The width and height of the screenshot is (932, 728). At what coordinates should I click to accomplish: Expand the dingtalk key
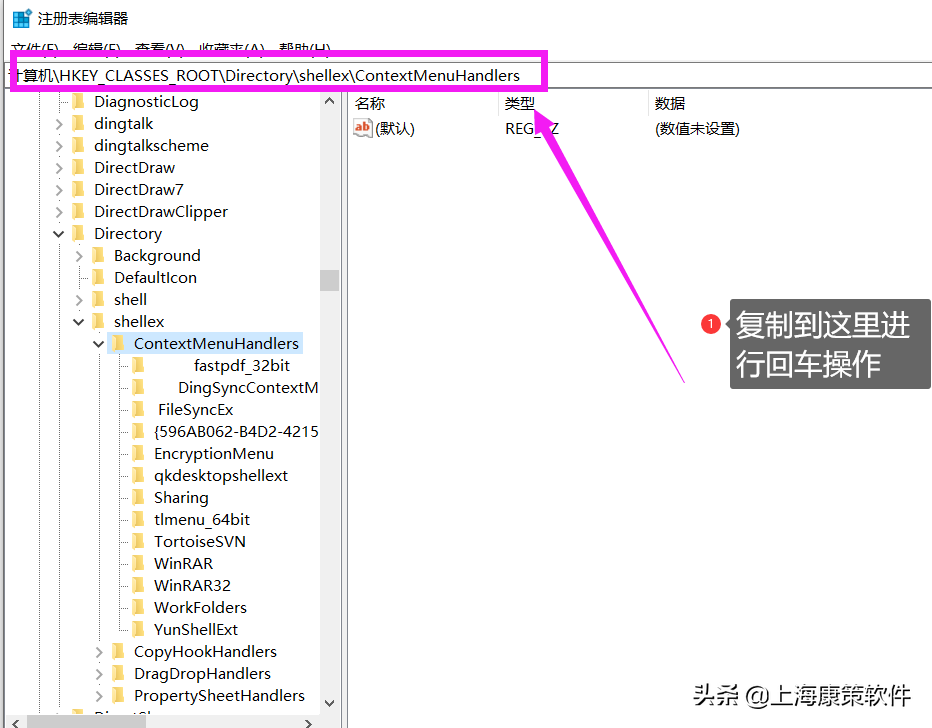[58, 124]
